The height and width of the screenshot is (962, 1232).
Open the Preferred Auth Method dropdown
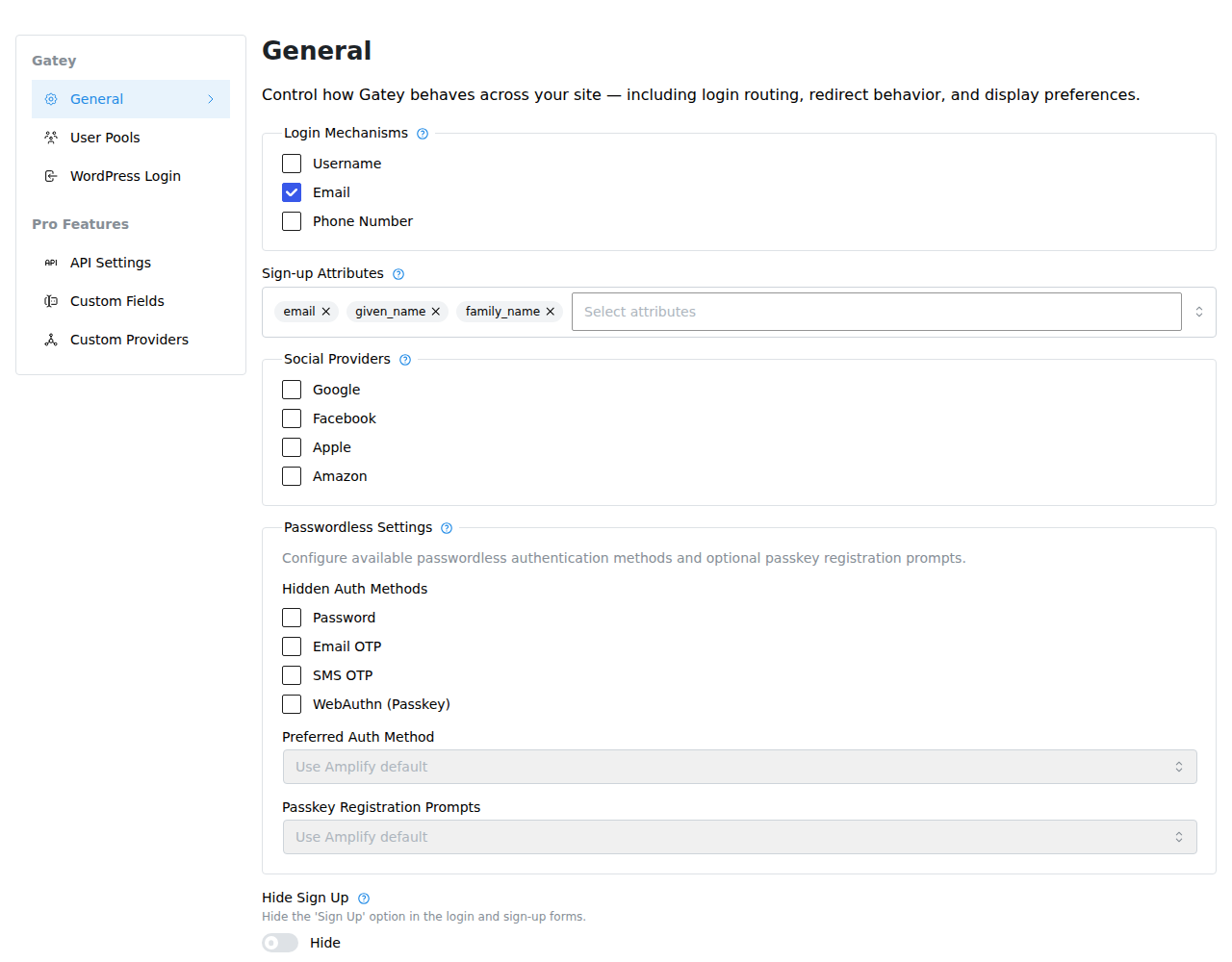click(x=739, y=767)
